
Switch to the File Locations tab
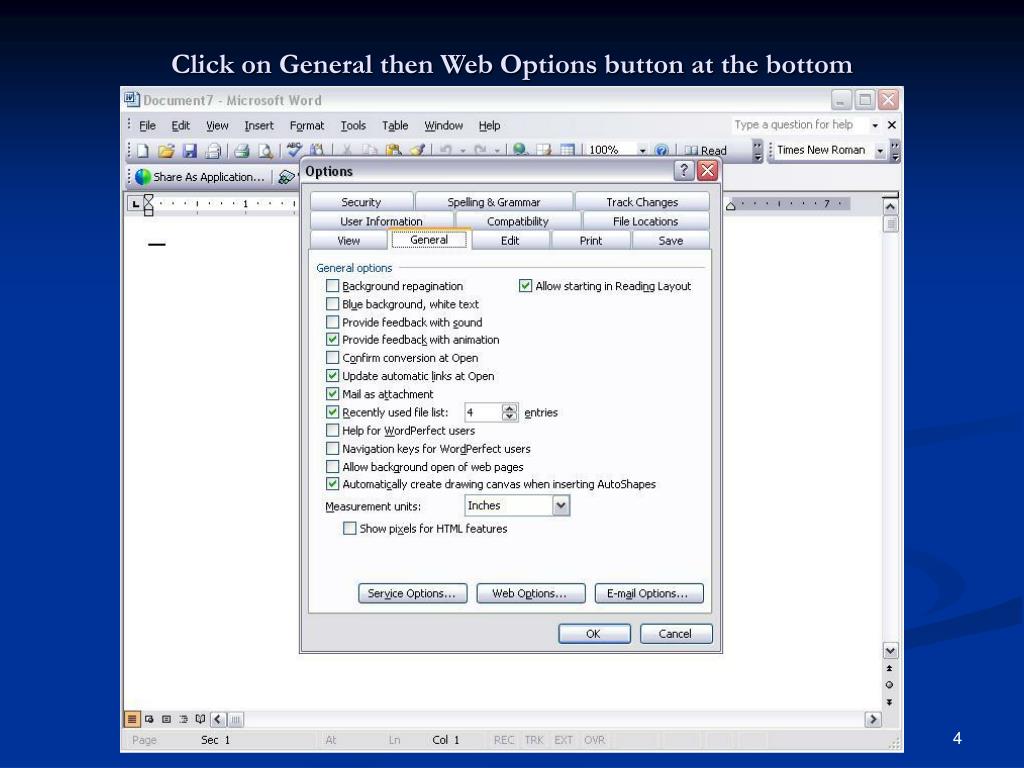645,221
